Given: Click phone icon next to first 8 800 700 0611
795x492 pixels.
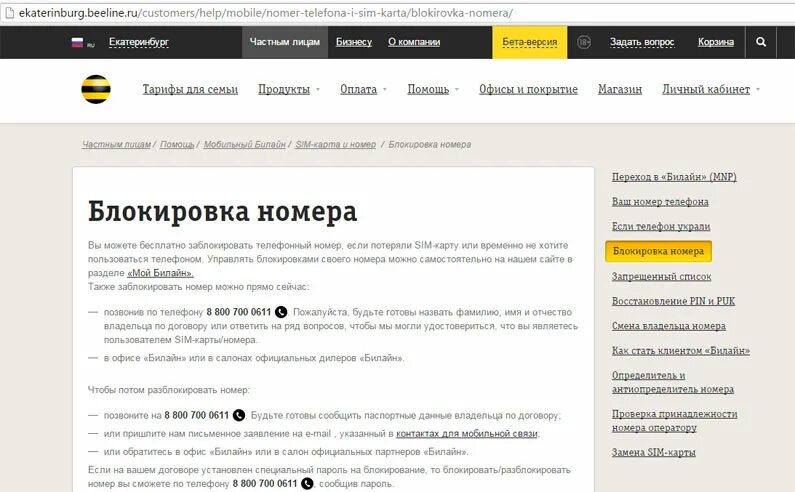Looking at the screenshot, I should pyautogui.click(x=280, y=312).
